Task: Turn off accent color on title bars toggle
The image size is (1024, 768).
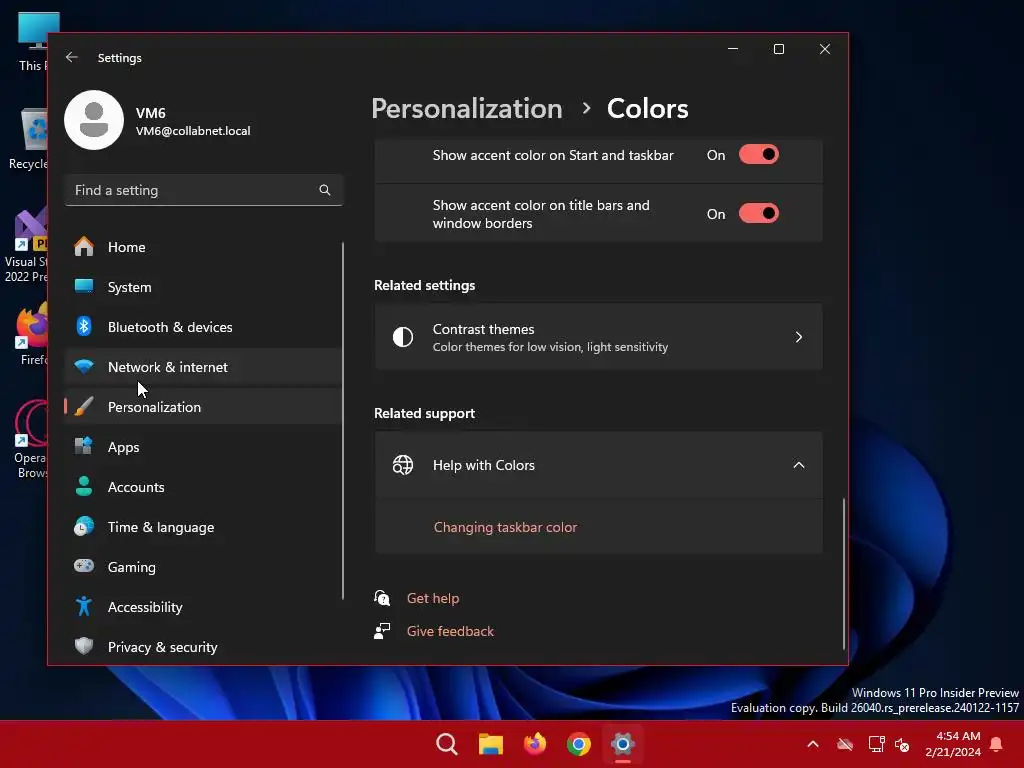Action: pyautogui.click(x=759, y=214)
